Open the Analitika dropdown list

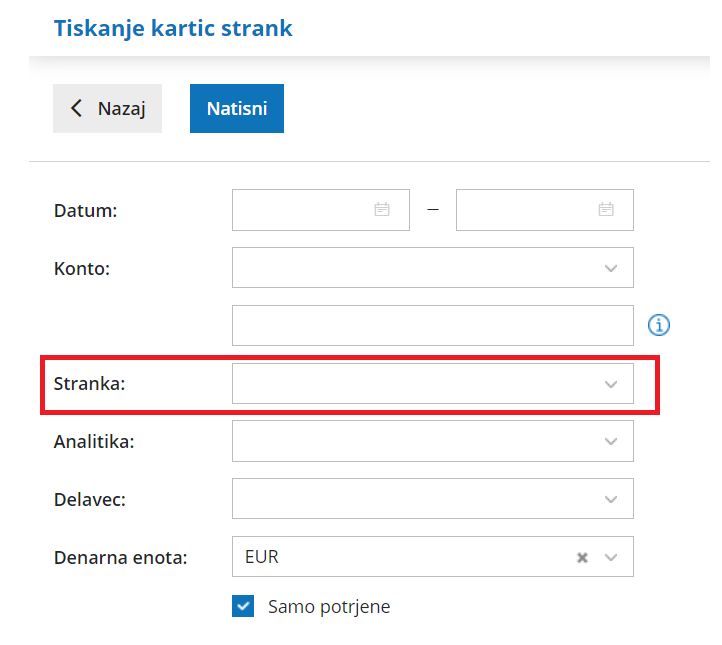(611, 441)
